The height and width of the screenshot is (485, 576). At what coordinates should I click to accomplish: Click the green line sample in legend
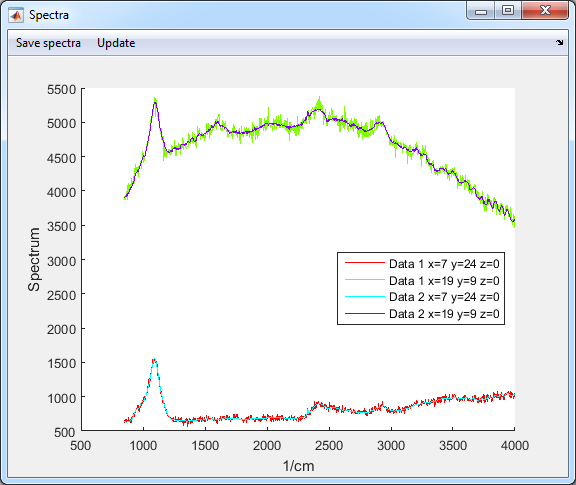point(364,280)
